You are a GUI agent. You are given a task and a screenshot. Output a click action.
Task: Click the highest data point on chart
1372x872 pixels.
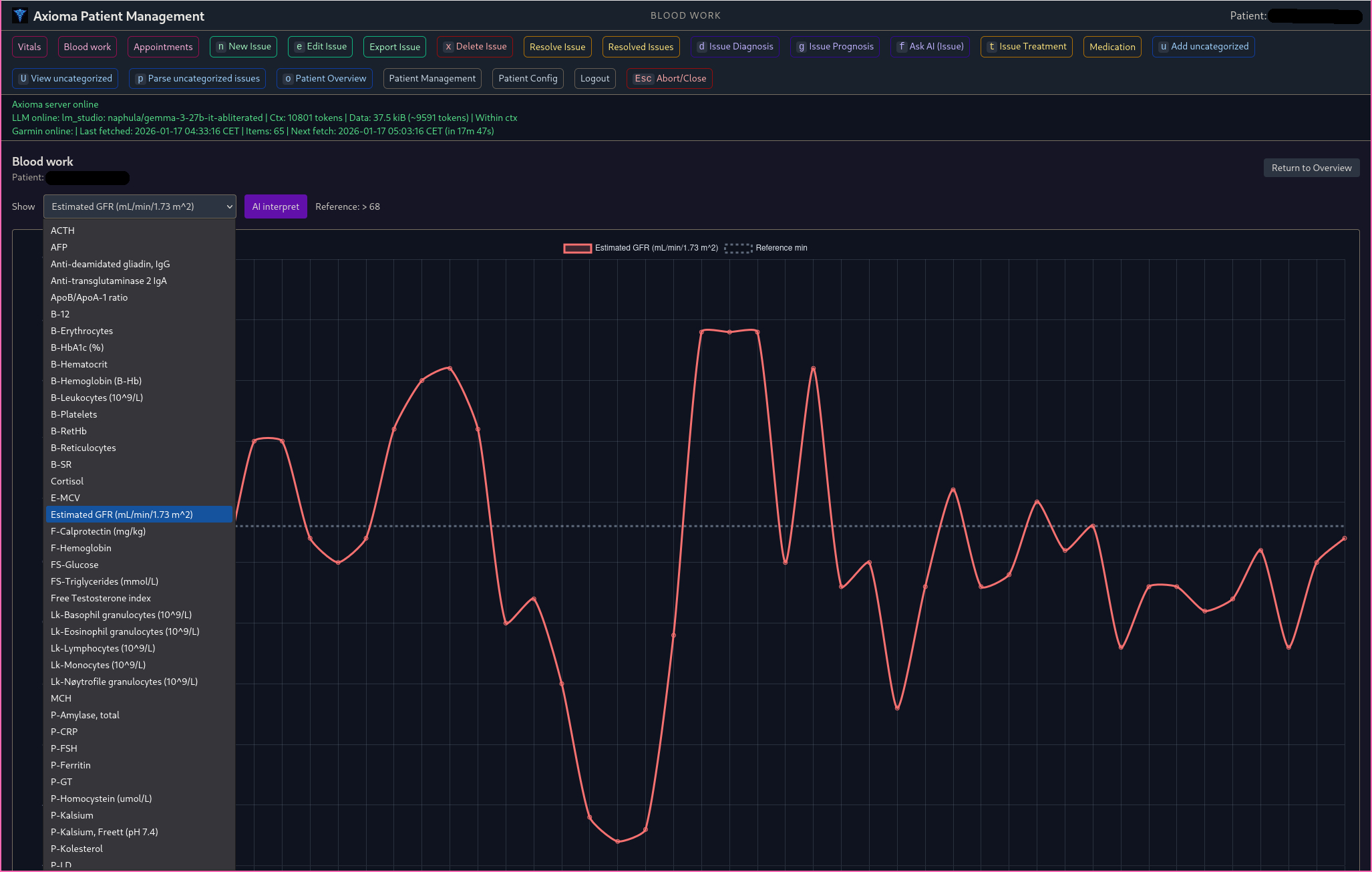(x=729, y=331)
